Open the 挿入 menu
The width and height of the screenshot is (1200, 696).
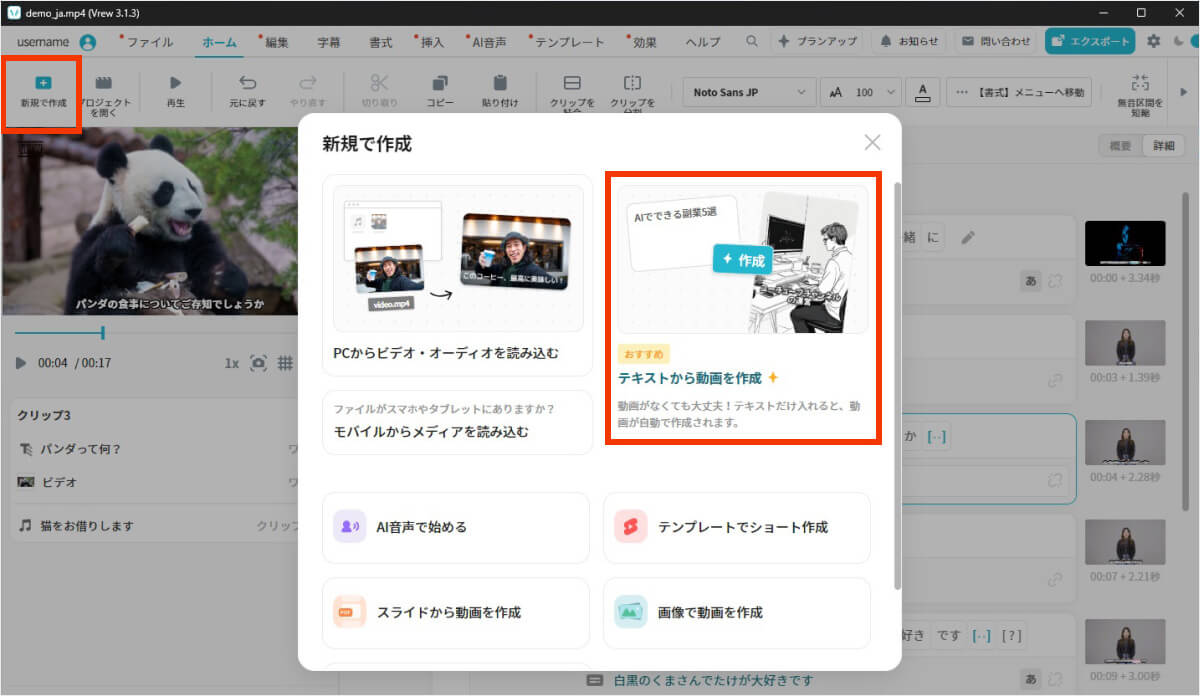tap(432, 42)
